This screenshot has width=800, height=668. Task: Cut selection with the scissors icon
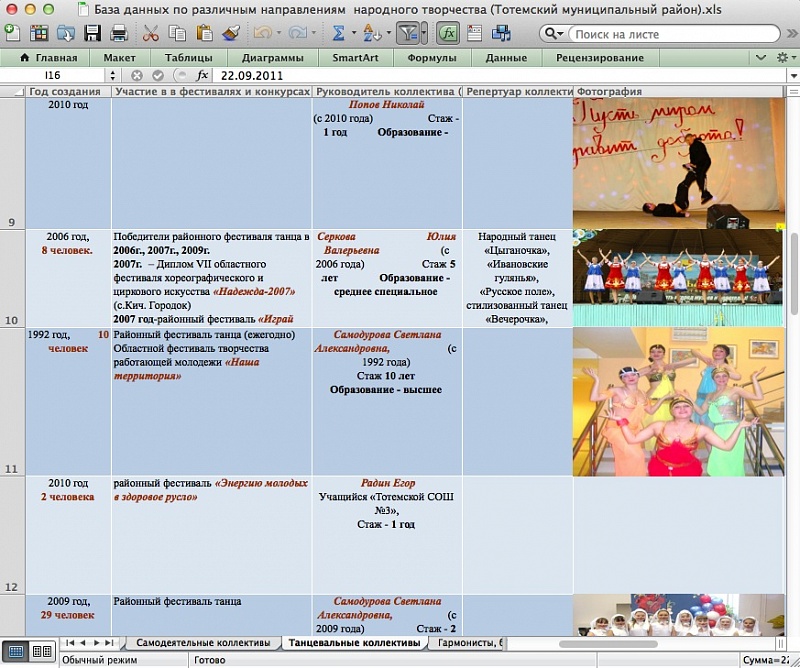tap(151, 33)
